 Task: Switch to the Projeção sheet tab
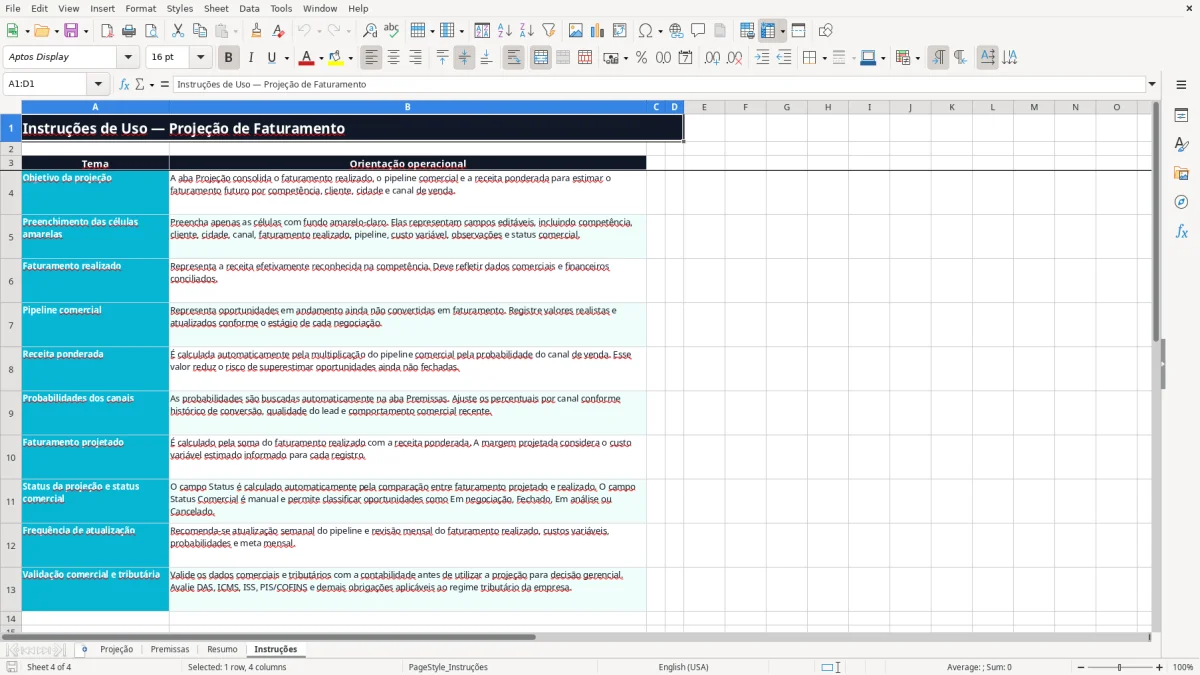[x=116, y=649]
